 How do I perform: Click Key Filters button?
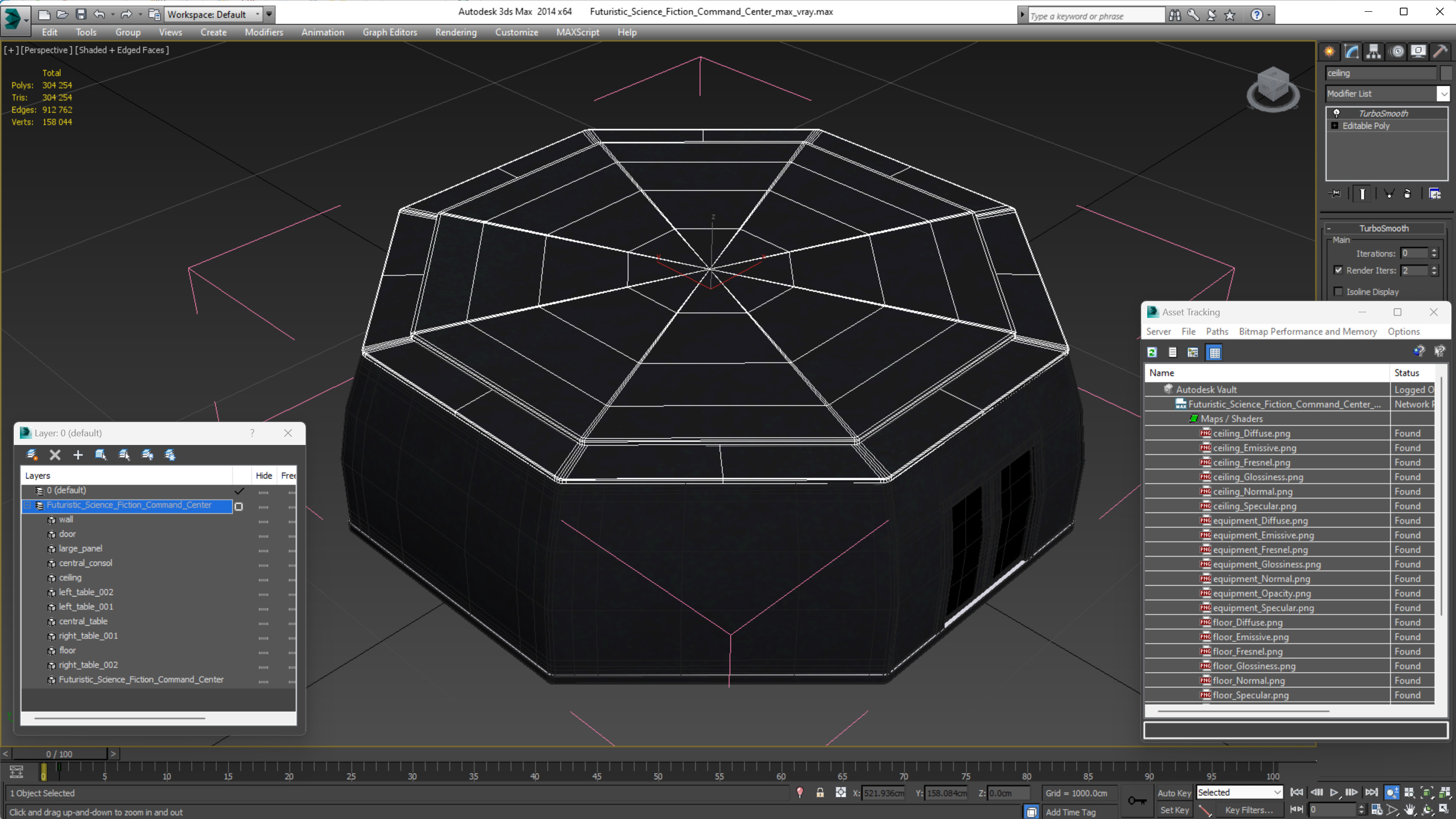pyautogui.click(x=1249, y=810)
